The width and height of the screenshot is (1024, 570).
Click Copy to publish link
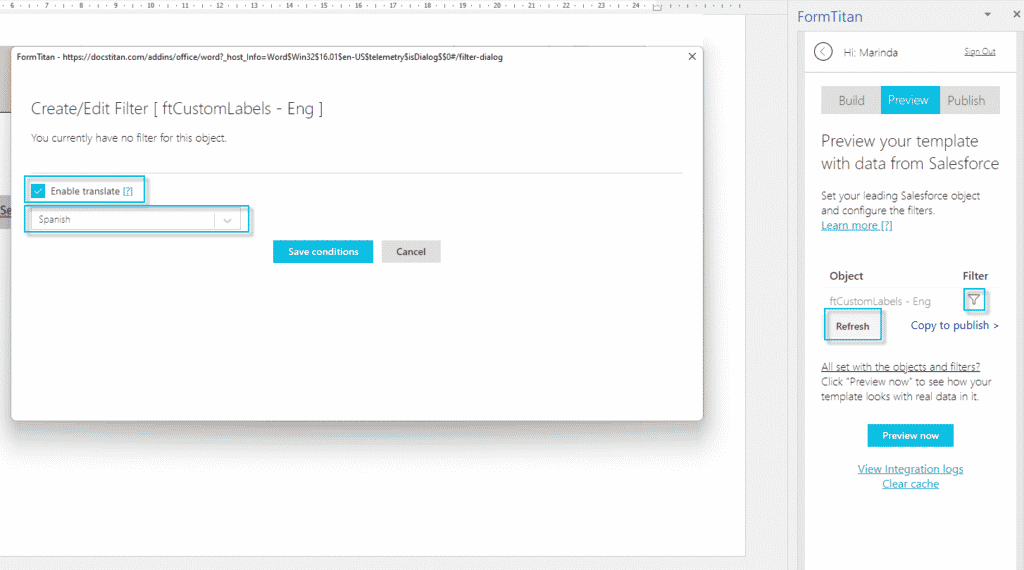954,325
